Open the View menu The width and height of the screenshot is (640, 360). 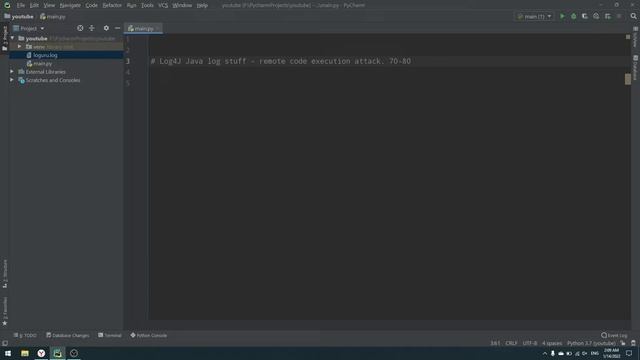point(49,5)
